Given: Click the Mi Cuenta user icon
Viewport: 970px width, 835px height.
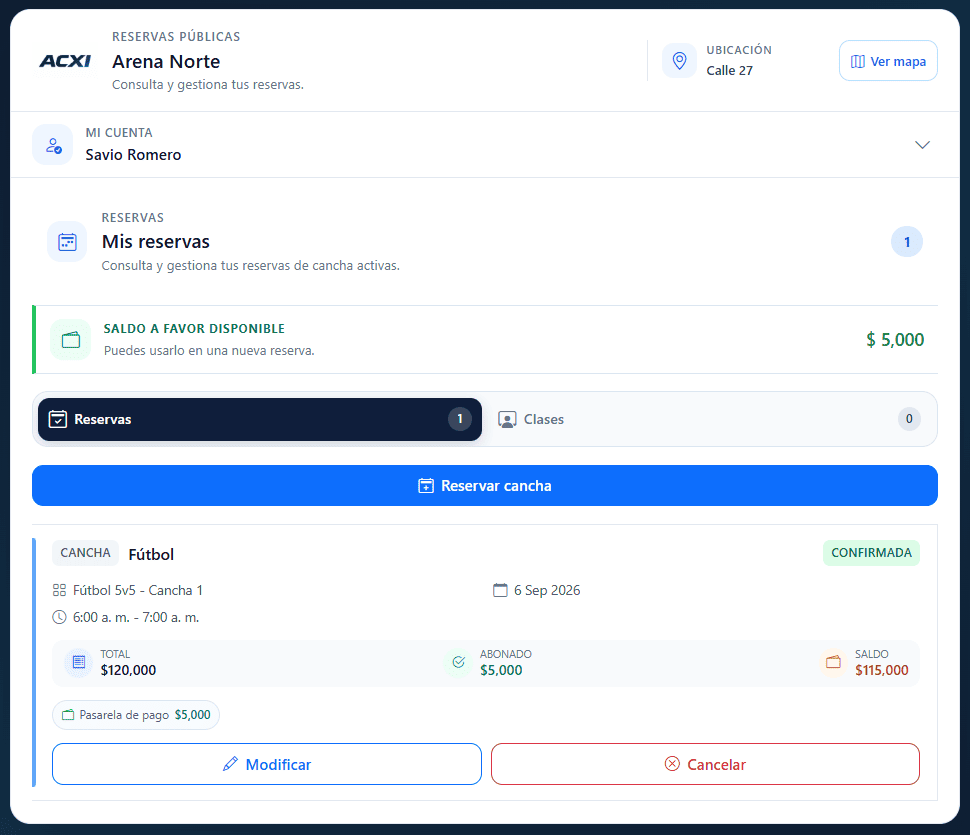Looking at the screenshot, I should tap(53, 145).
